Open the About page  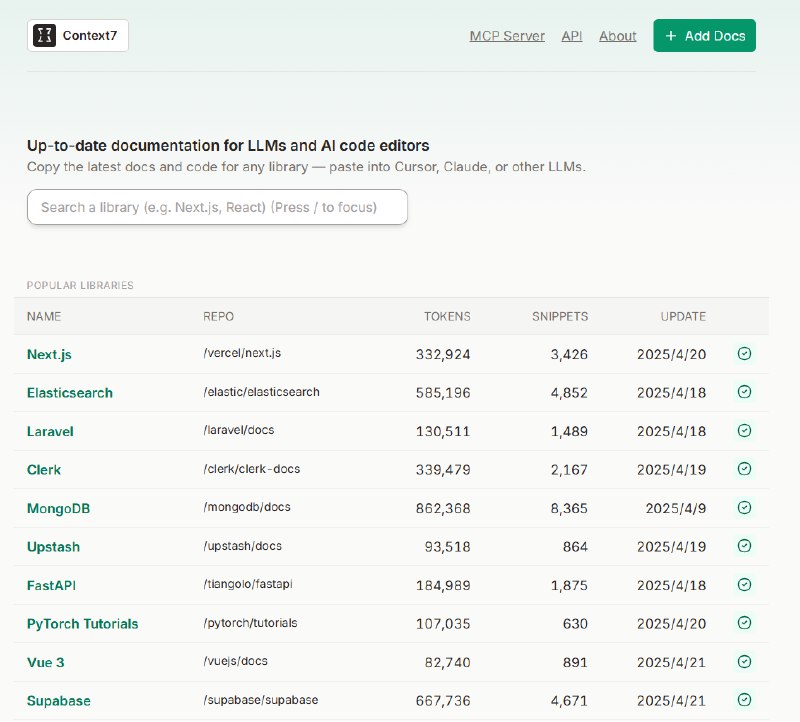coord(618,36)
